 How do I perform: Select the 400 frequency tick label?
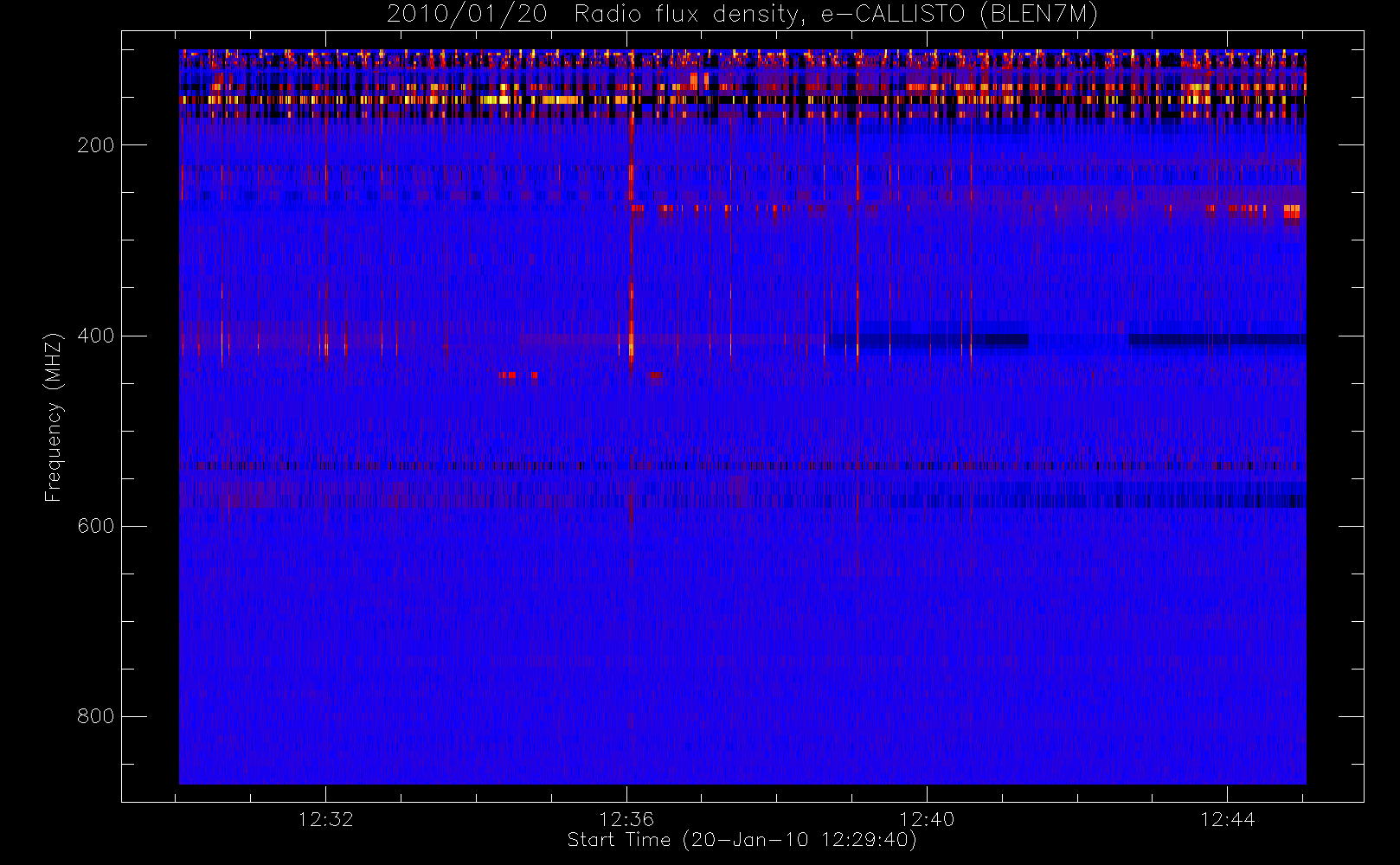(95, 336)
